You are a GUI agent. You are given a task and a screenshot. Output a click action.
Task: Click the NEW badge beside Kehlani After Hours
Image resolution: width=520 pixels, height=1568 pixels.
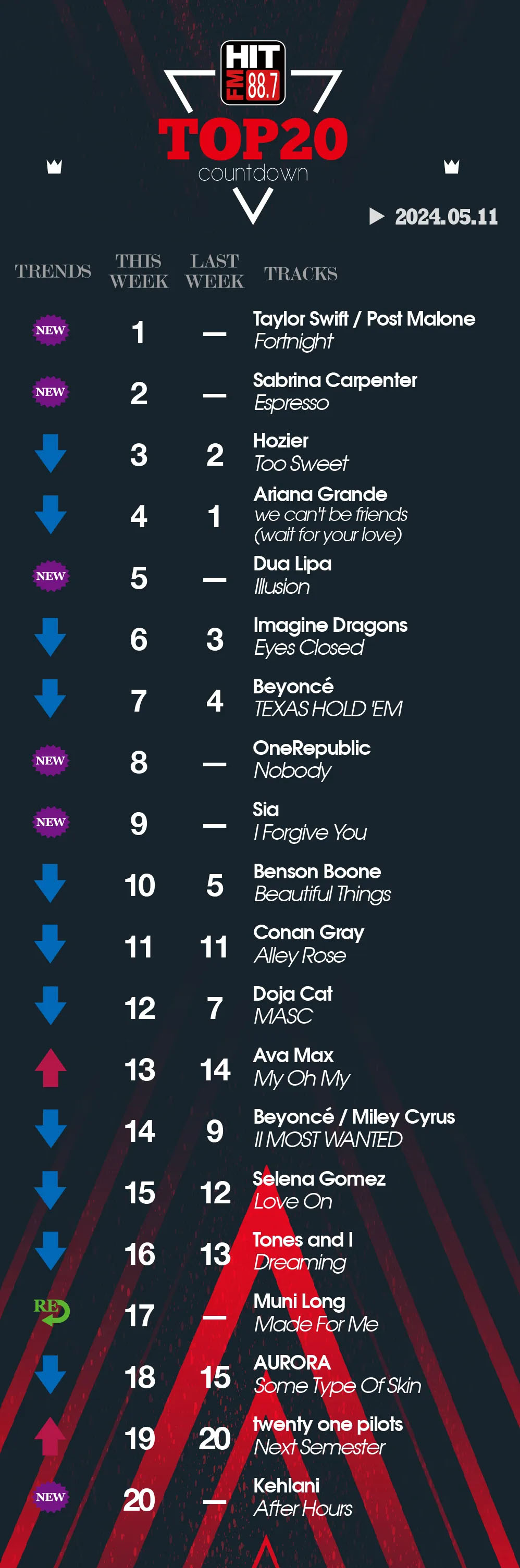click(x=51, y=1497)
